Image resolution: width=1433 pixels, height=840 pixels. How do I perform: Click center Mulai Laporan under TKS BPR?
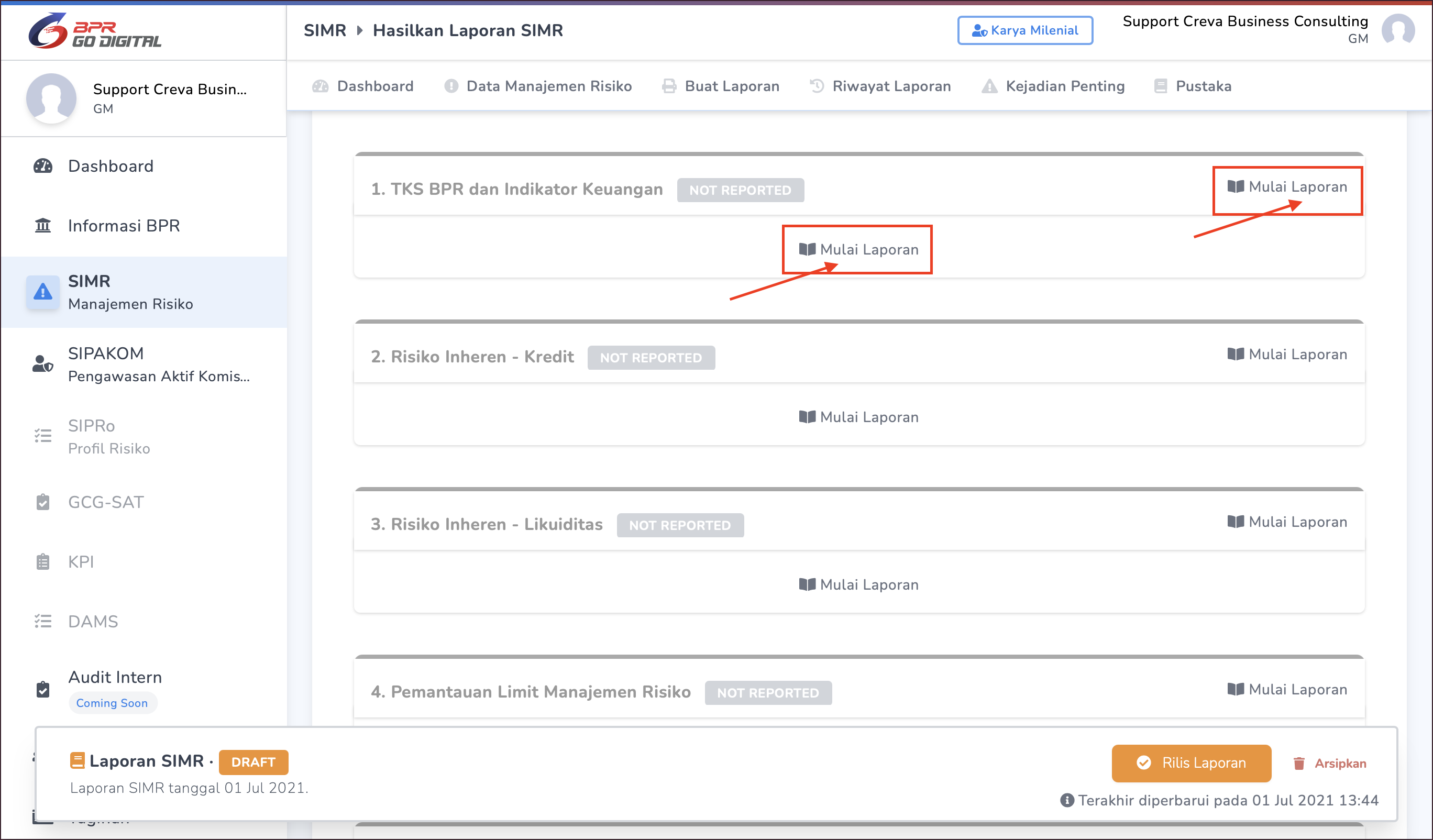click(x=858, y=249)
